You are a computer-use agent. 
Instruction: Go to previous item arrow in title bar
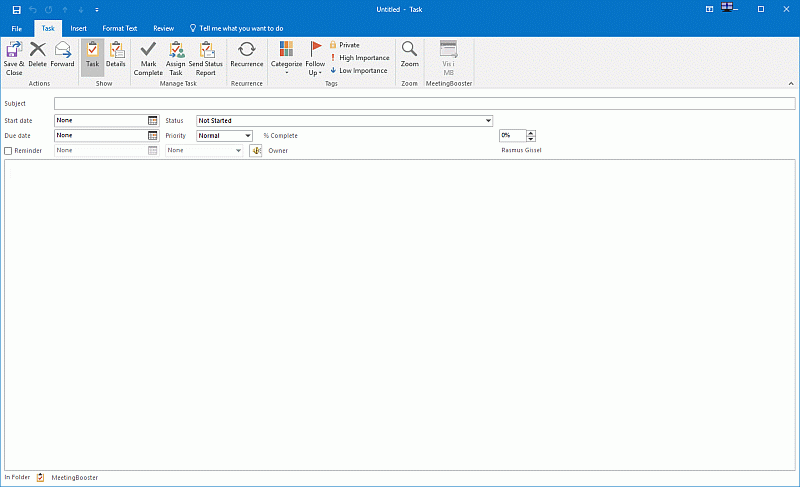click(x=65, y=10)
